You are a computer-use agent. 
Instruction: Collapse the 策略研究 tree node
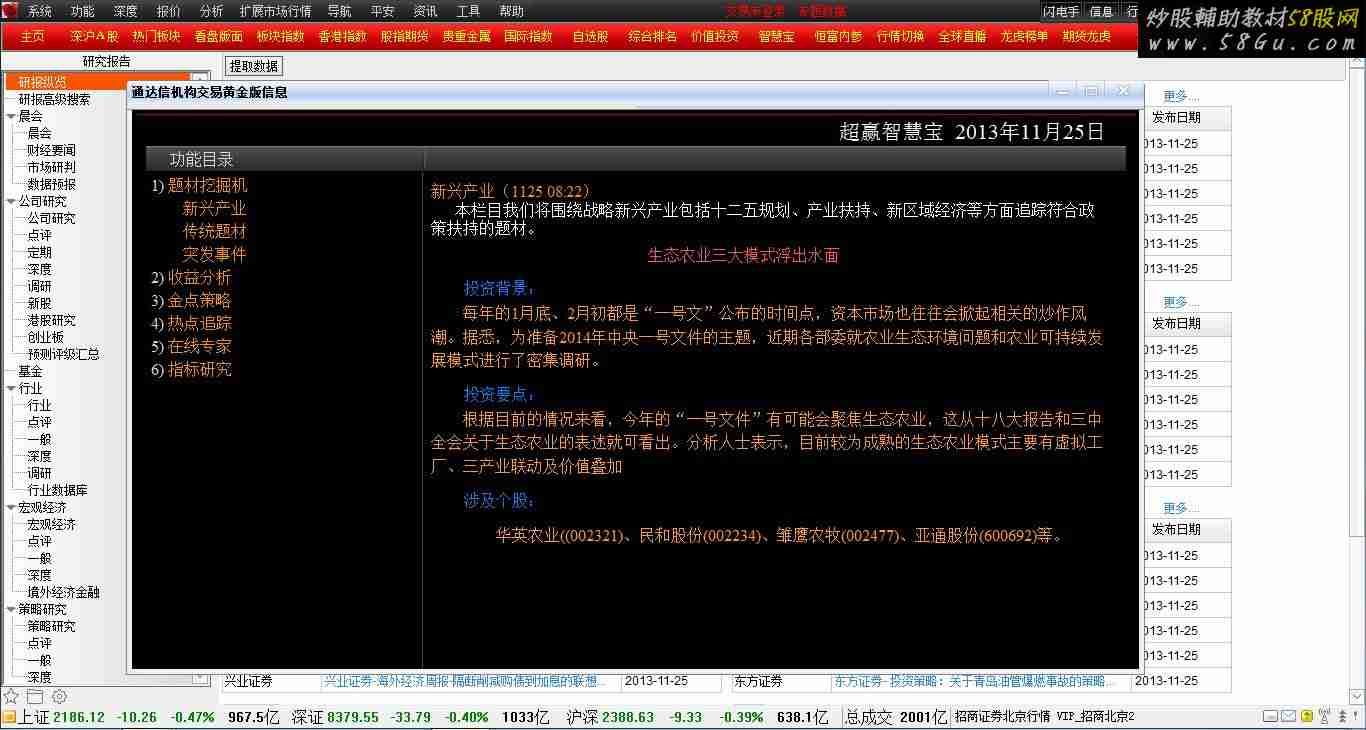coord(10,609)
